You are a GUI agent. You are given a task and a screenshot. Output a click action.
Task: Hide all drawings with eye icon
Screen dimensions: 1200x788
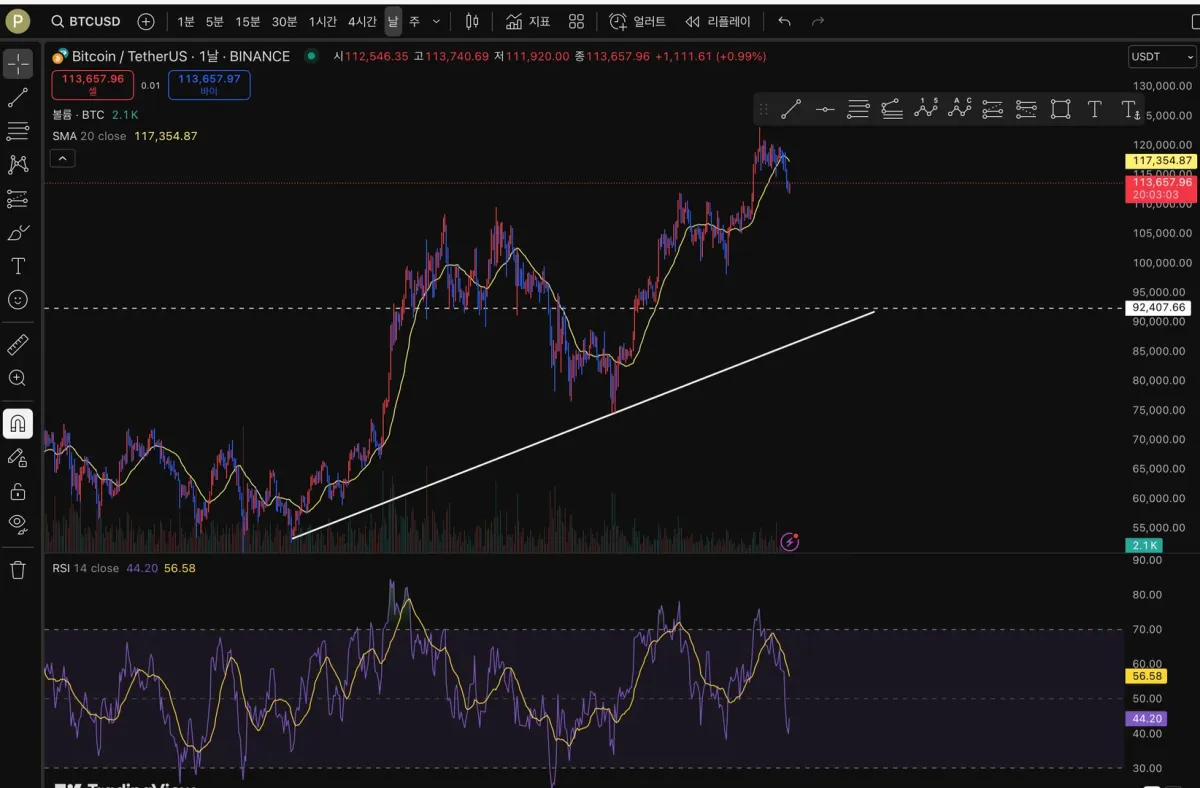[x=18, y=523]
